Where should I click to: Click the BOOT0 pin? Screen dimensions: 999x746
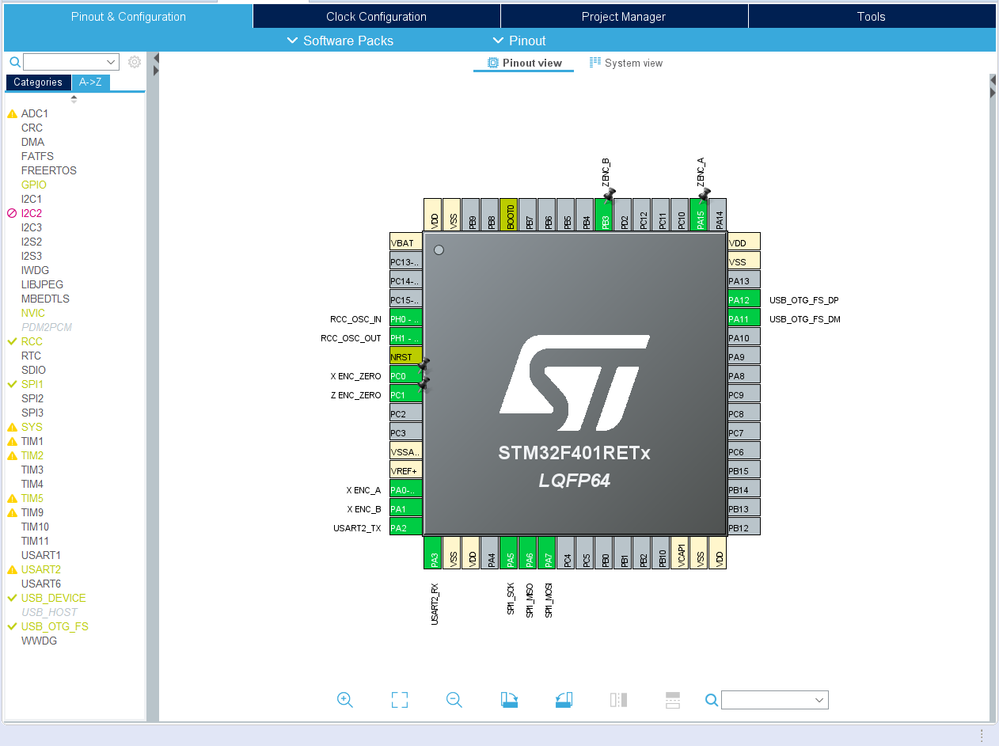[508, 215]
